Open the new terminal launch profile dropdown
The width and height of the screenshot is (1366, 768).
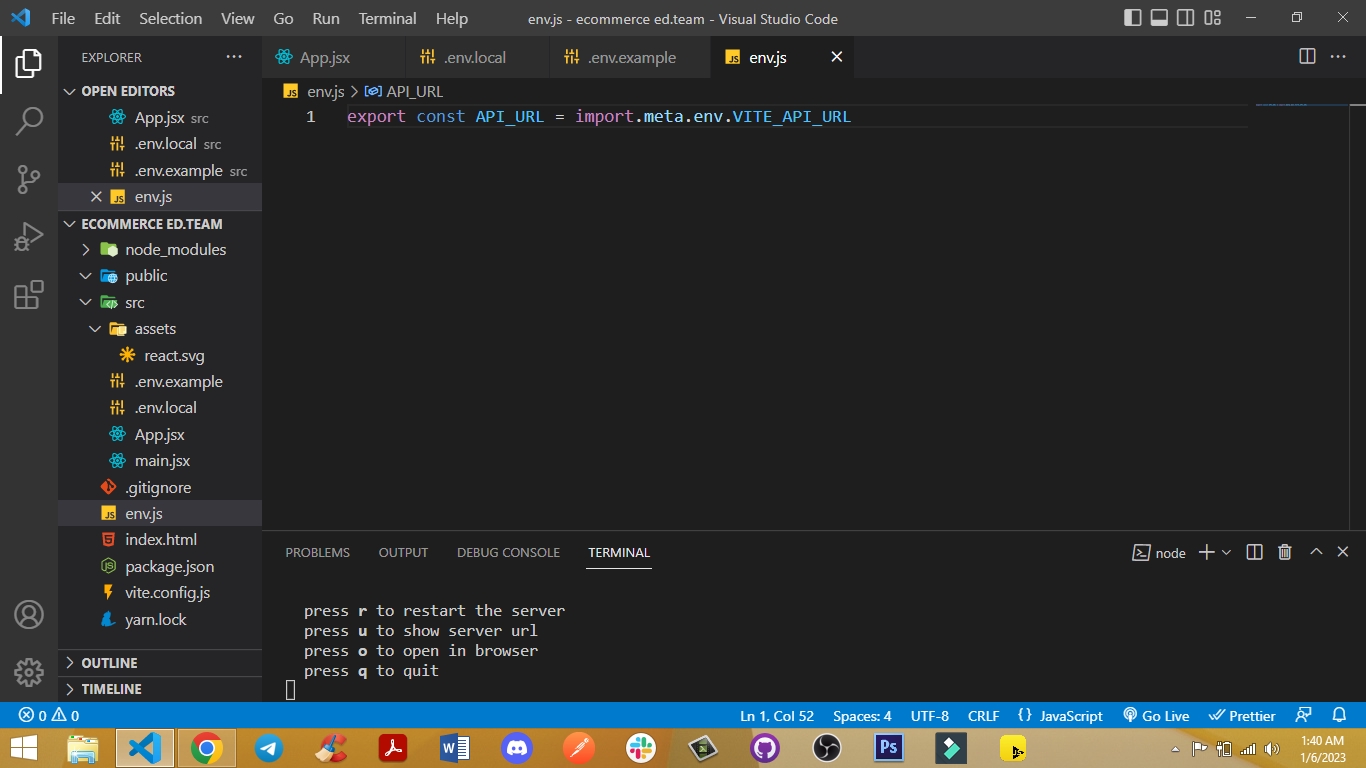coord(1227,552)
